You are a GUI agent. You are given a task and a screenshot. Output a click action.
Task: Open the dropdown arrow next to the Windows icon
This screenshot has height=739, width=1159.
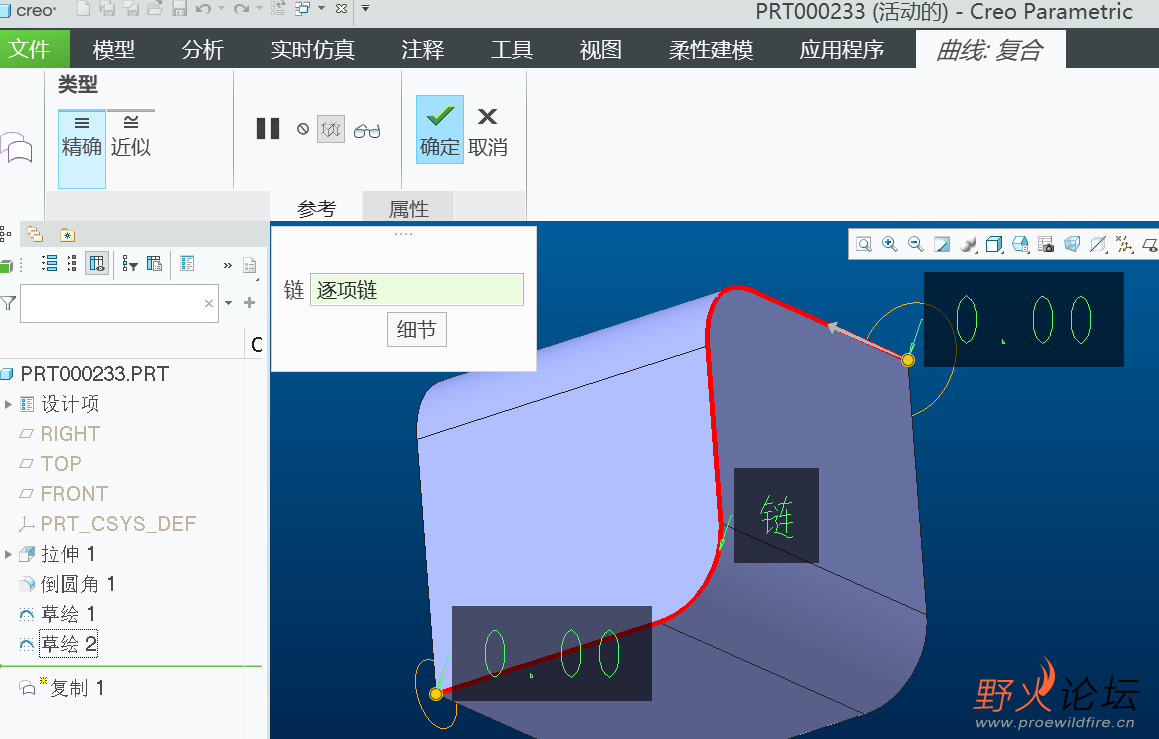coord(322,9)
